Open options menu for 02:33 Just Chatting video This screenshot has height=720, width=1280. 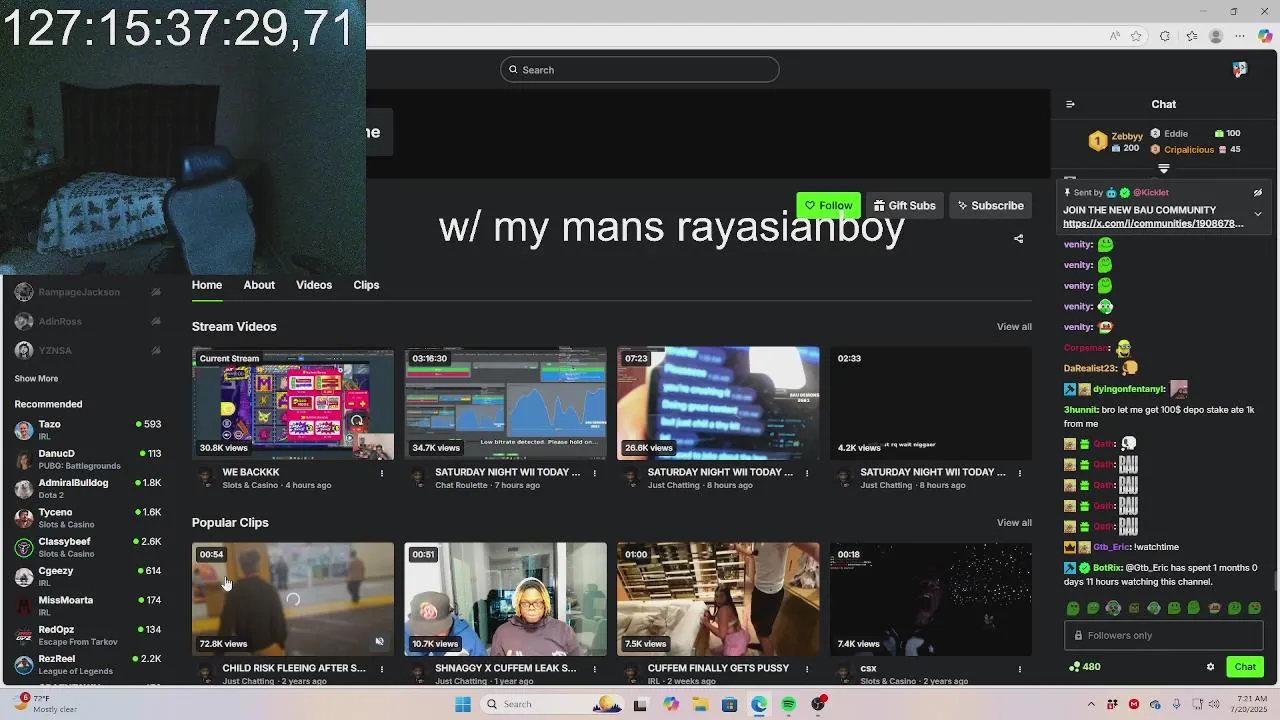[x=1020, y=473]
